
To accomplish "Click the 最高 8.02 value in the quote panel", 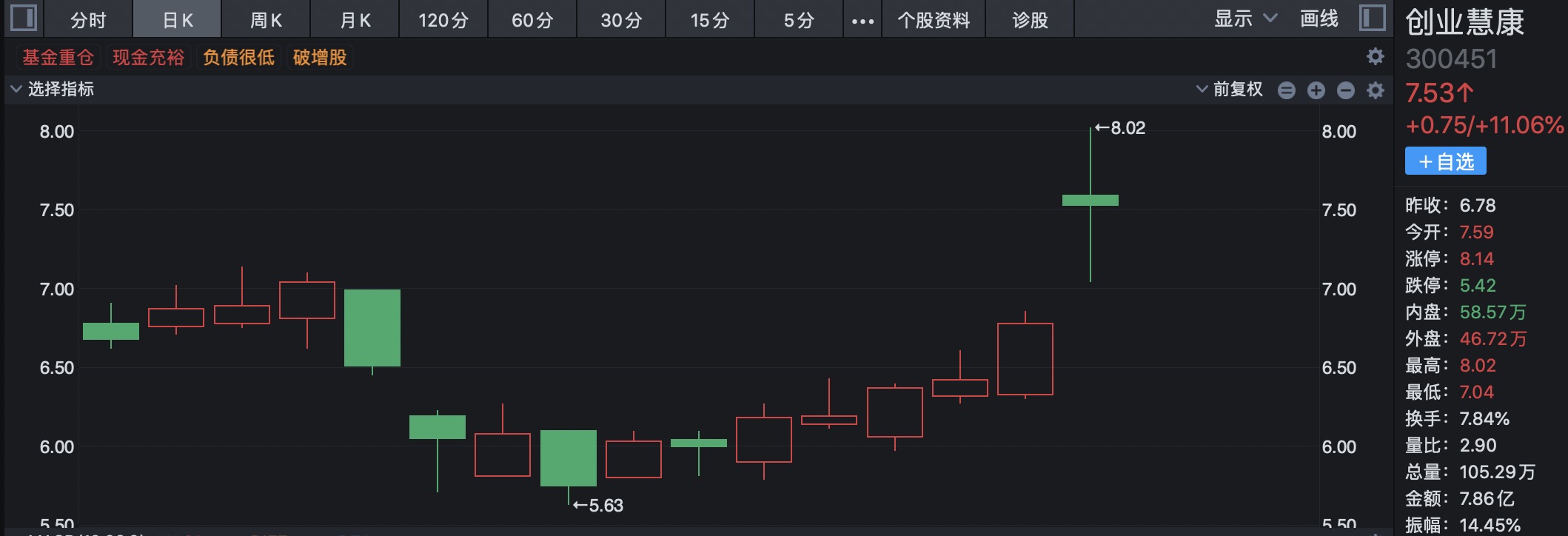I will click(1478, 365).
